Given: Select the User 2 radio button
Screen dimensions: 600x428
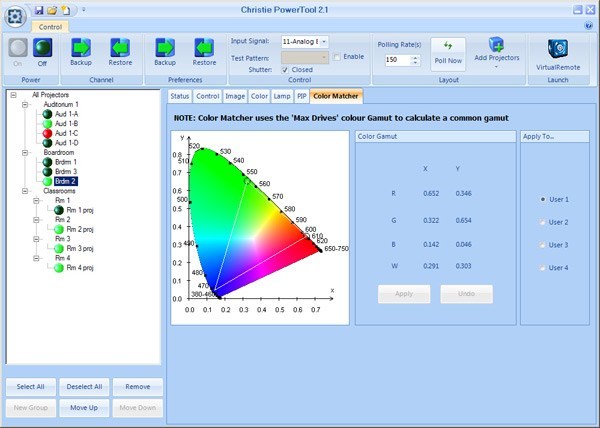Looking at the screenshot, I should [543, 222].
